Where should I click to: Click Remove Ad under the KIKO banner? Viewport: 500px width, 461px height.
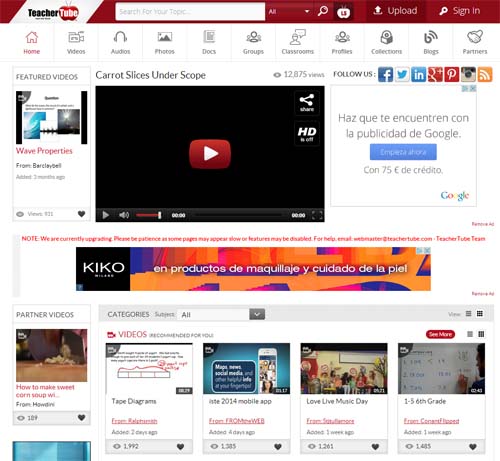pyautogui.click(x=483, y=294)
